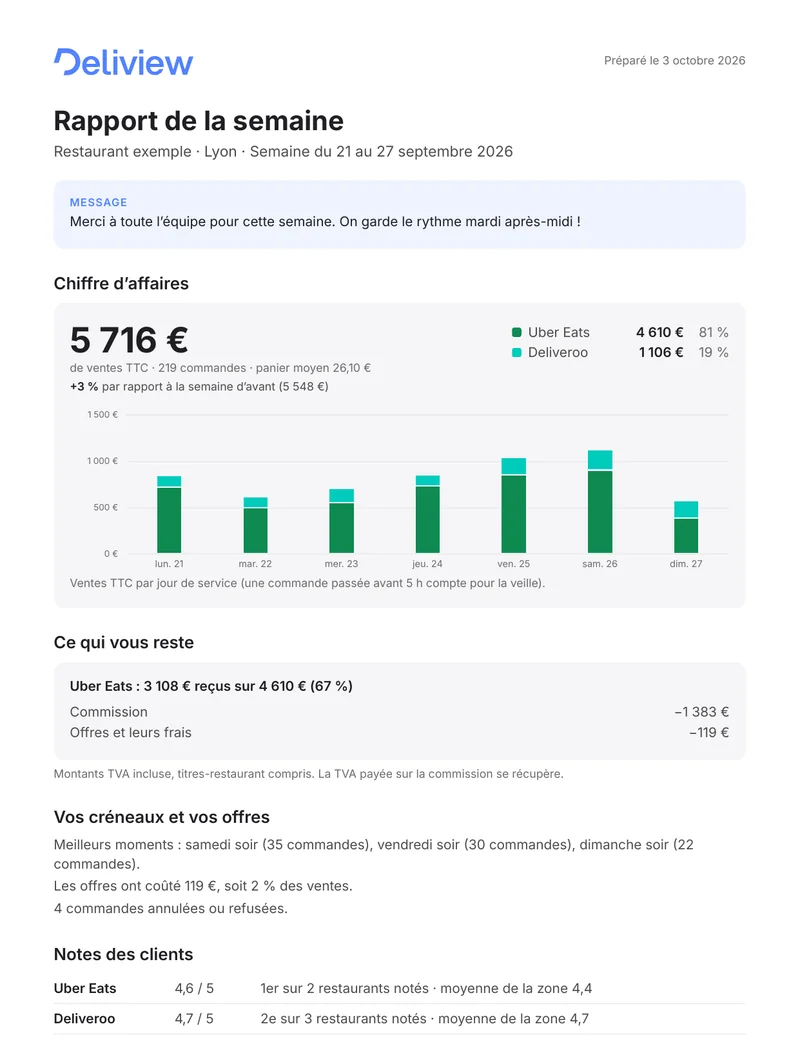Image resolution: width=800 pixels, height=1051 pixels.
Task: Click the 'mar. 22' bar in the chart
Action: tap(255, 526)
